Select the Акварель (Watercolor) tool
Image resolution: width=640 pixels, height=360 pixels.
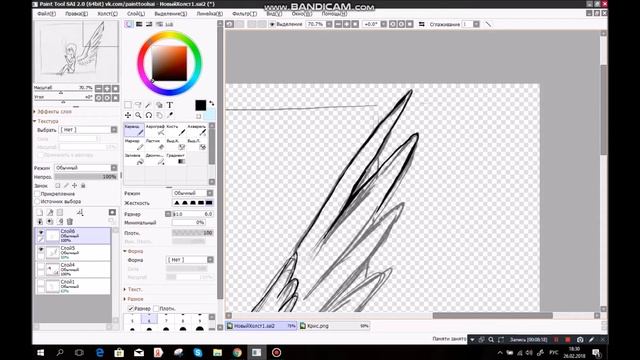pyautogui.click(x=197, y=130)
